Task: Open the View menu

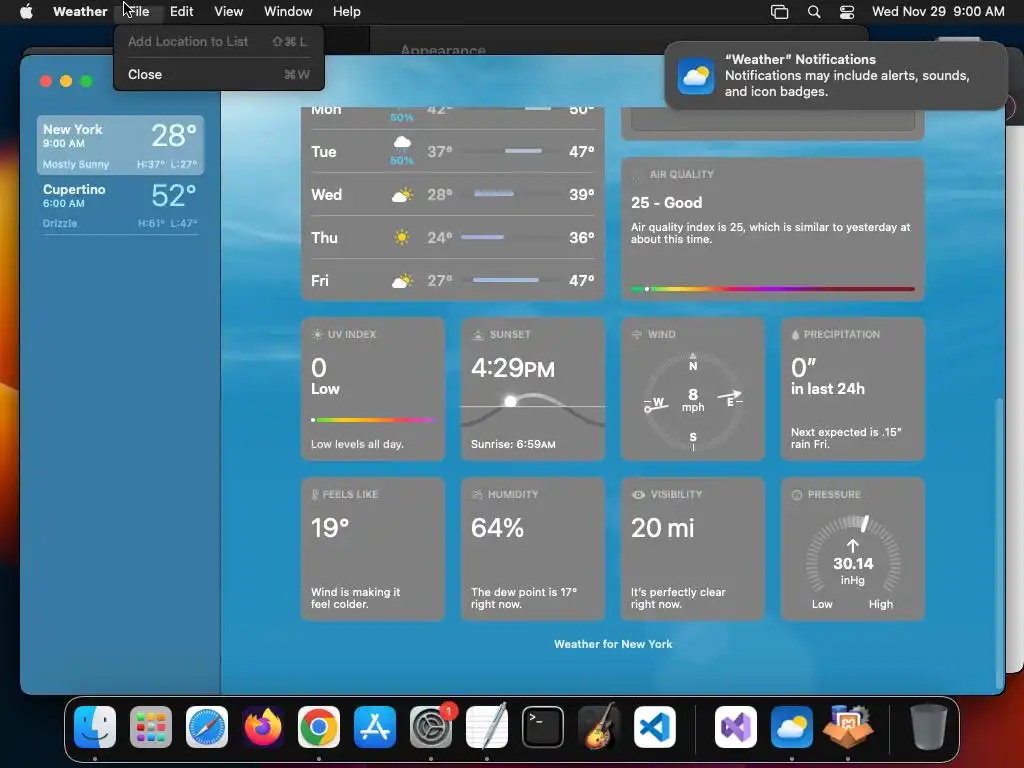Action: click(229, 11)
